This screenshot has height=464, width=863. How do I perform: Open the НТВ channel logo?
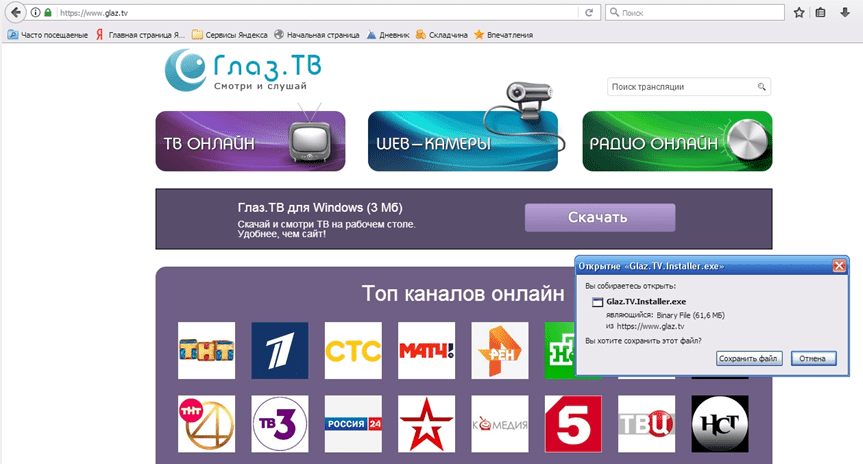560,351
